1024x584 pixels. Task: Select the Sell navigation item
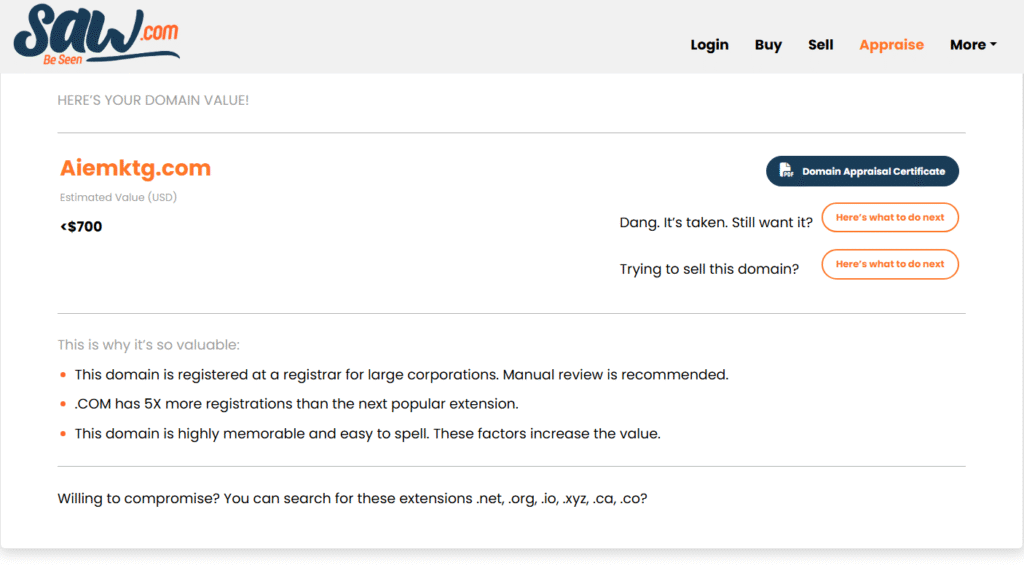tap(820, 45)
